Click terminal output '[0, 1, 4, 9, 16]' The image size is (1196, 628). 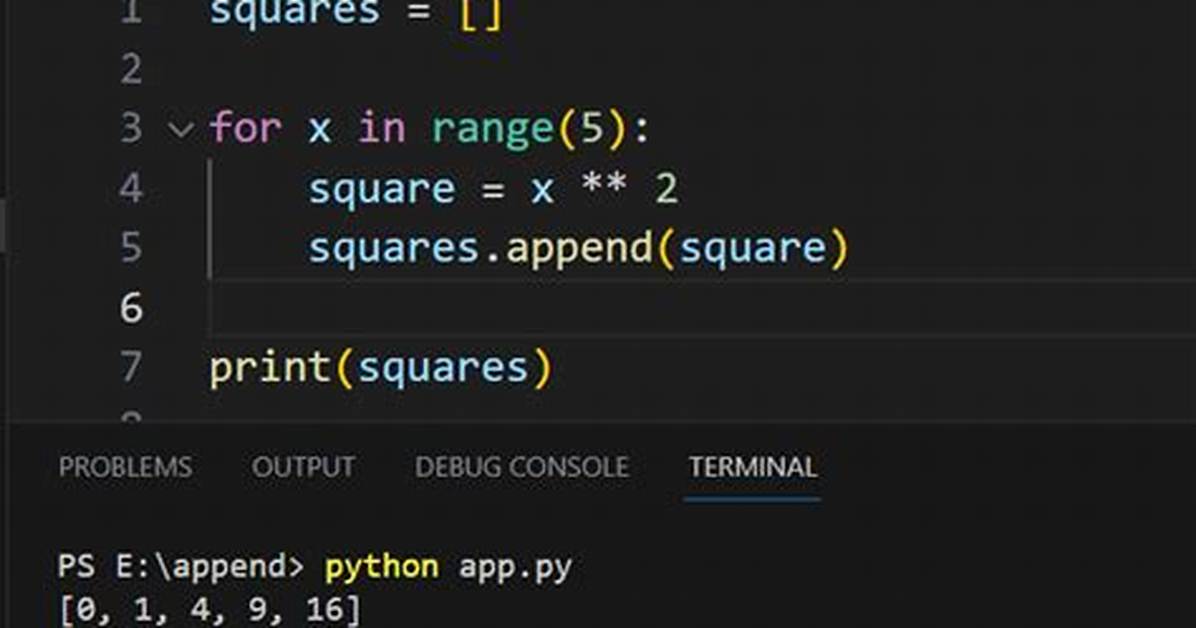coord(209,610)
